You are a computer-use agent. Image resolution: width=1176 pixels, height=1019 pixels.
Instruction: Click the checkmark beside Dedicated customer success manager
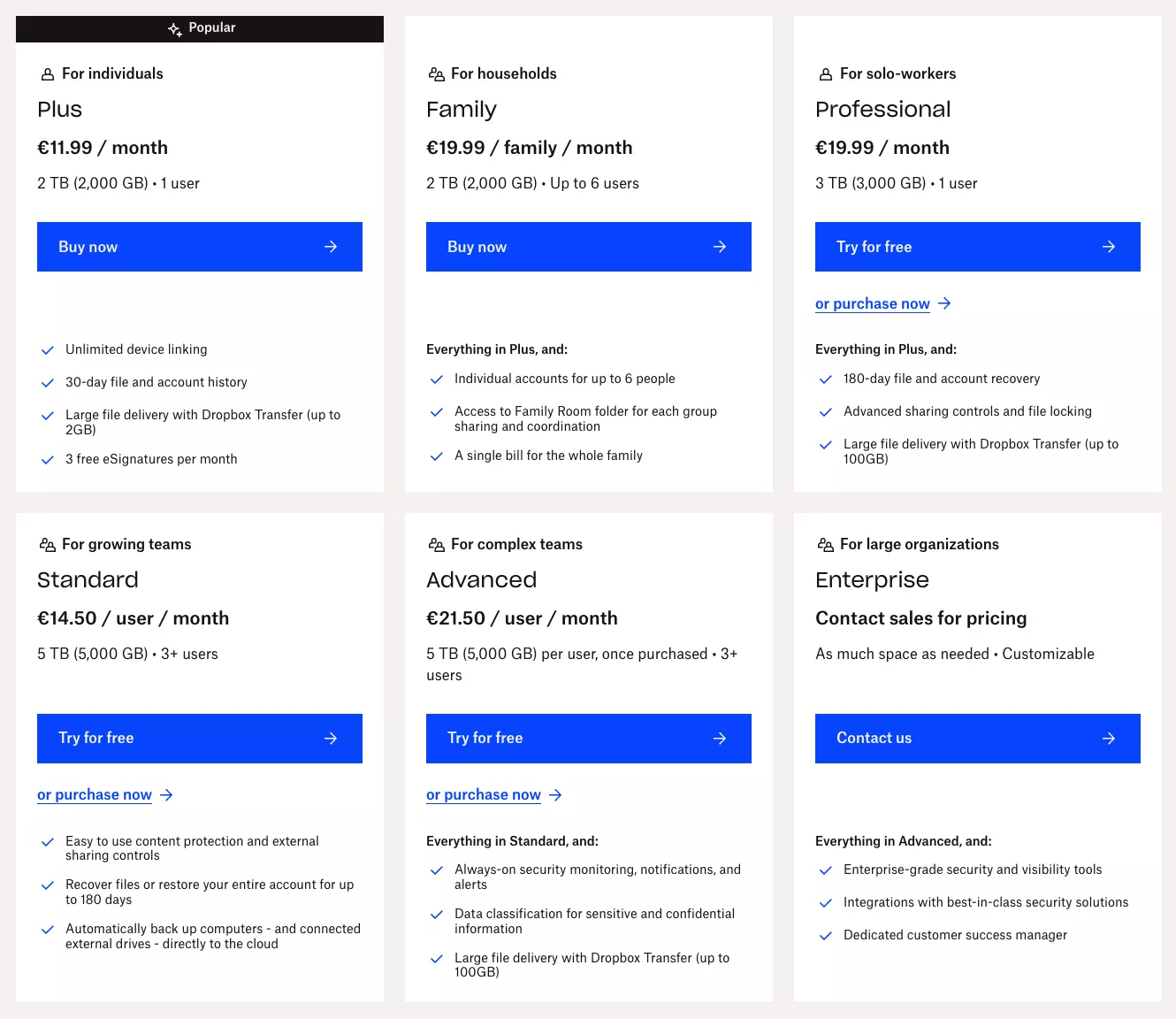(826, 936)
